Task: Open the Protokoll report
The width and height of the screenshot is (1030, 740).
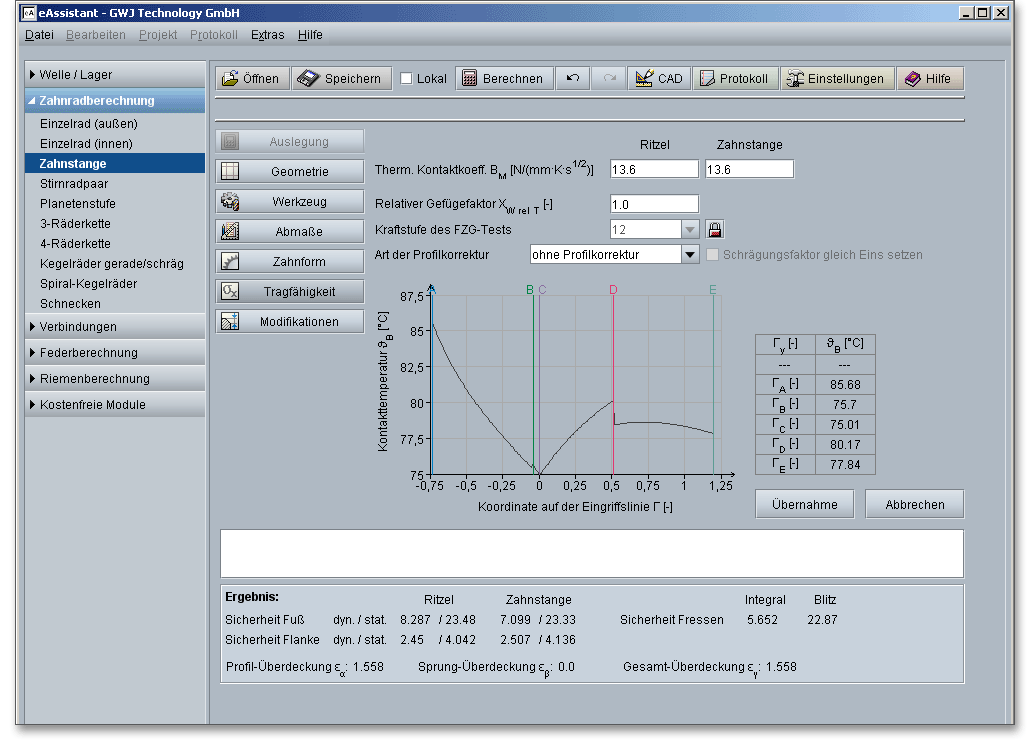Action: (735, 79)
